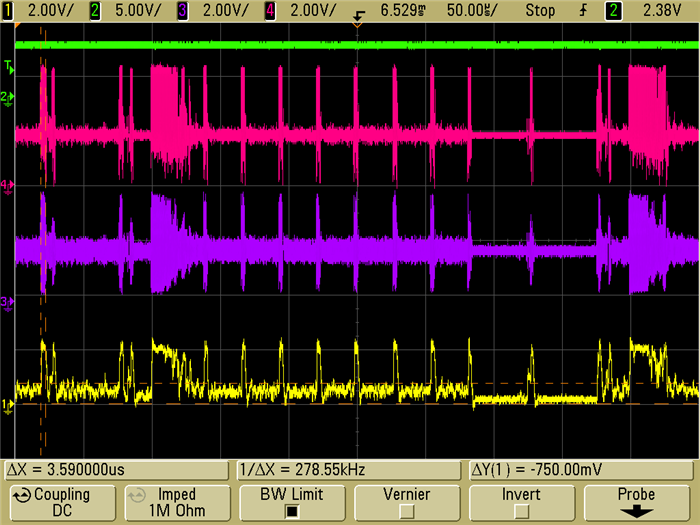Click the orange start-of-record corner marker

[18, 25]
